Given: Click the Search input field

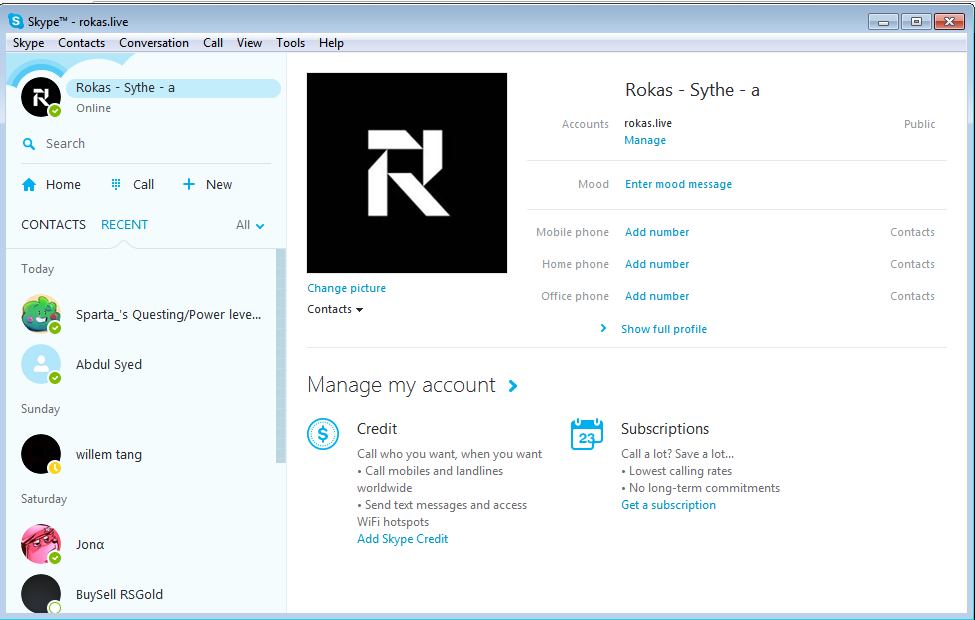Looking at the screenshot, I should point(146,144).
